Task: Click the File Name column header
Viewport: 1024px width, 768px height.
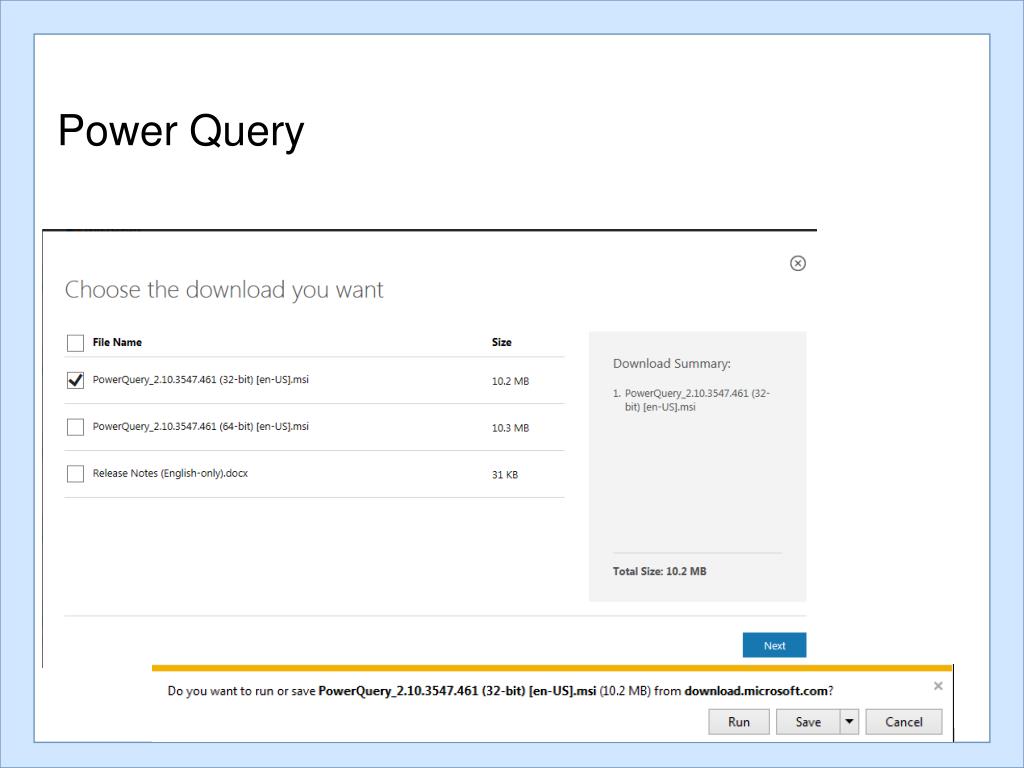Action: pos(117,342)
